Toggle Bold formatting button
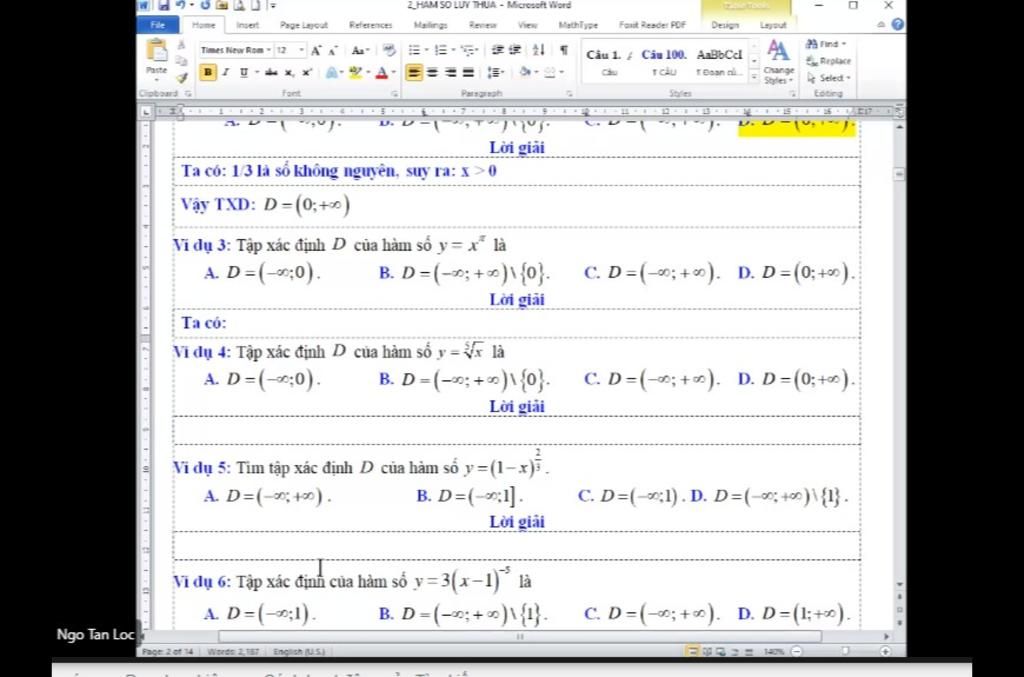The width and height of the screenshot is (1024, 677). click(x=208, y=72)
